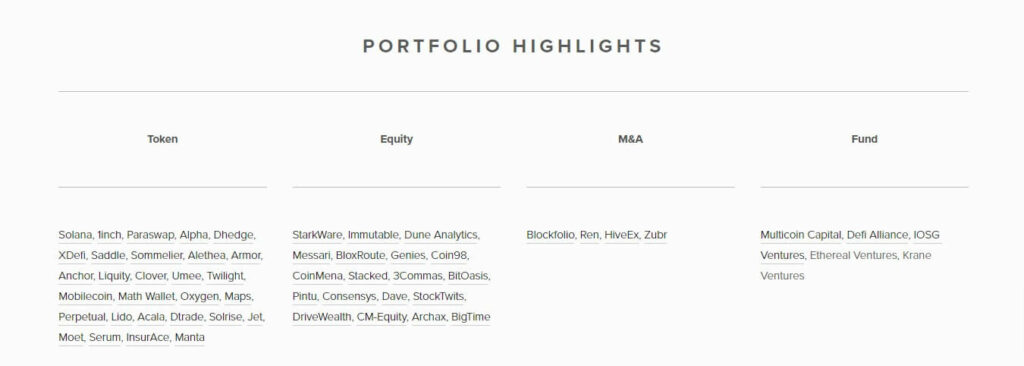Screen dimensions: 1024x366
Task: Click the HiveEx link
Action: tap(621, 235)
